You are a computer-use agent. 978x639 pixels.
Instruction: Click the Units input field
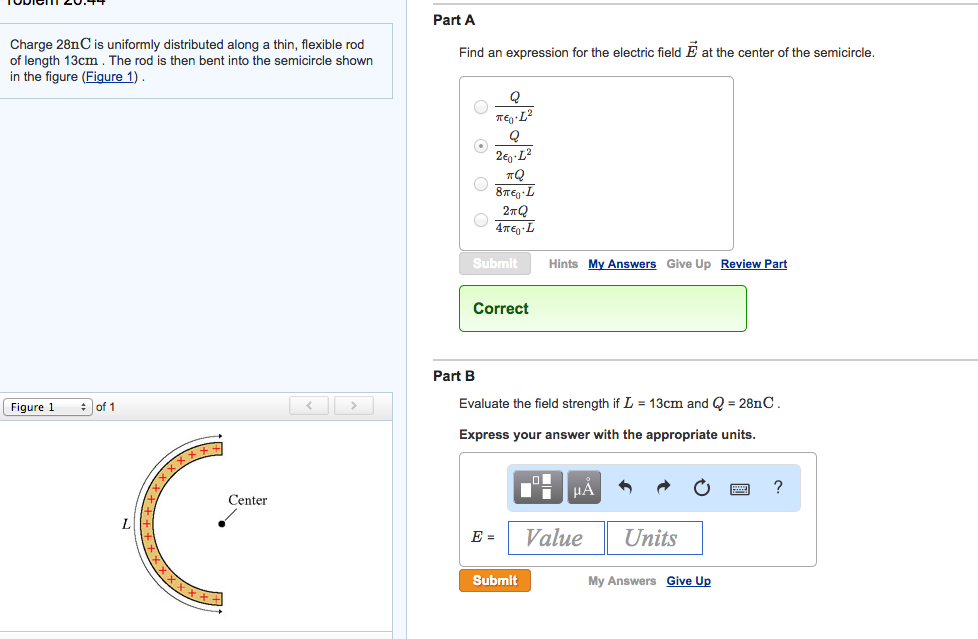click(x=654, y=538)
